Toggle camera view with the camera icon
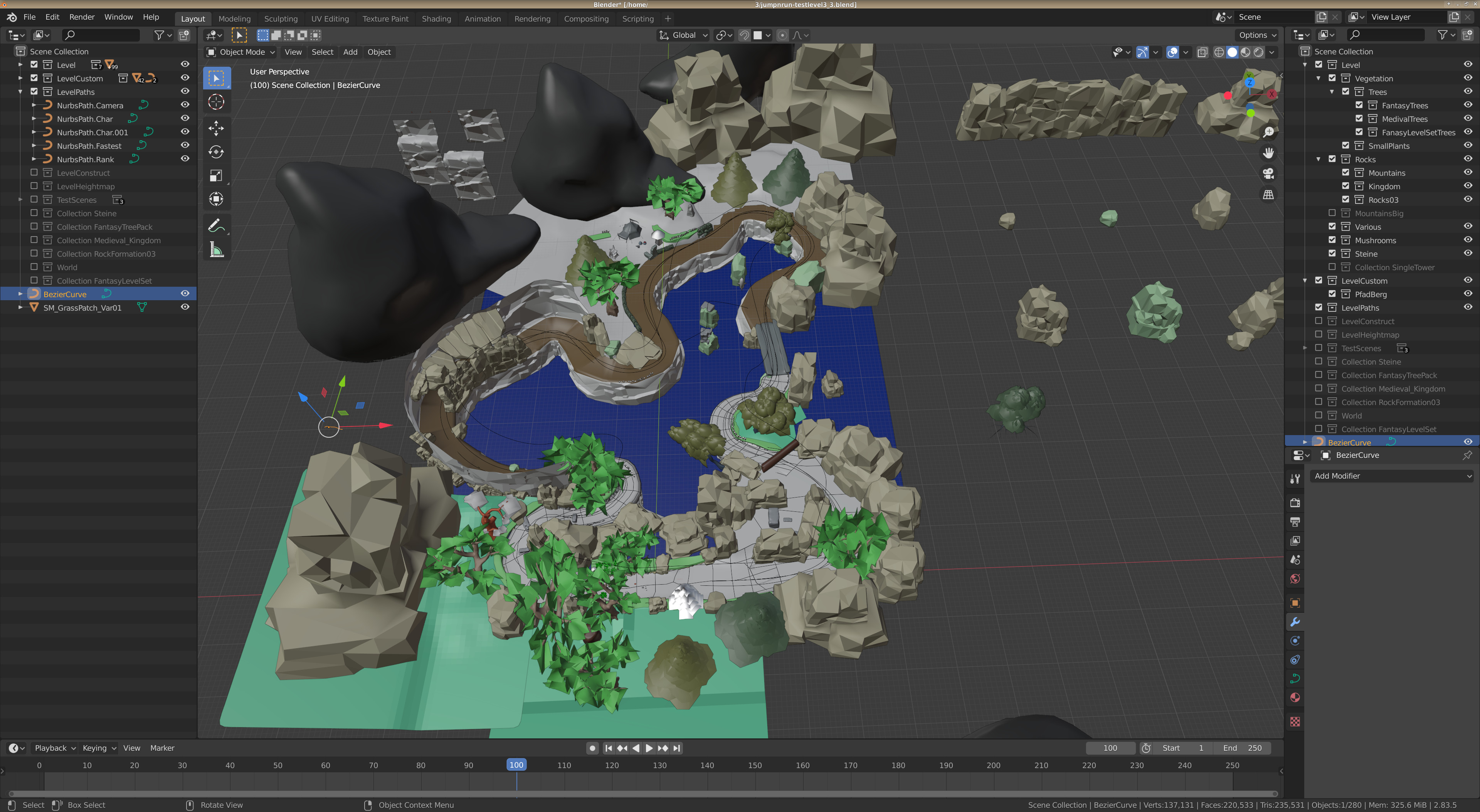Viewport: 1480px width, 812px height. coord(1268,173)
